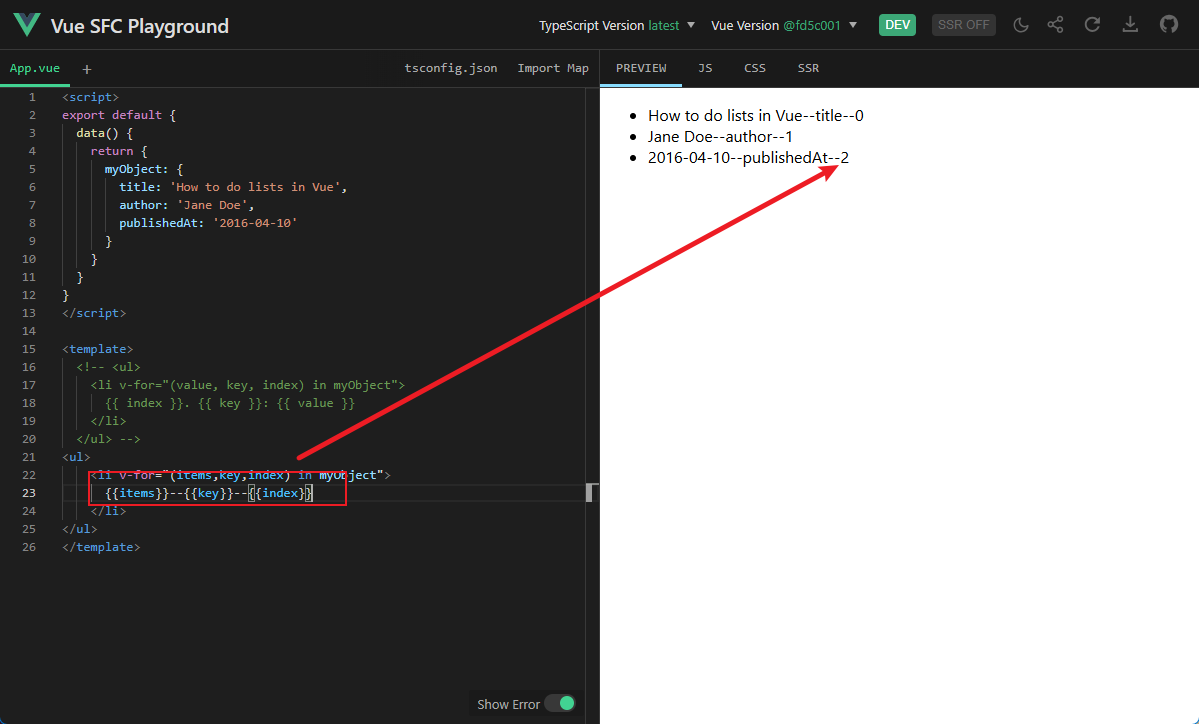This screenshot has height=724, width=1199.
Task: Click preview item 'Jane Doe--author--1'
Action: point(720,137)
